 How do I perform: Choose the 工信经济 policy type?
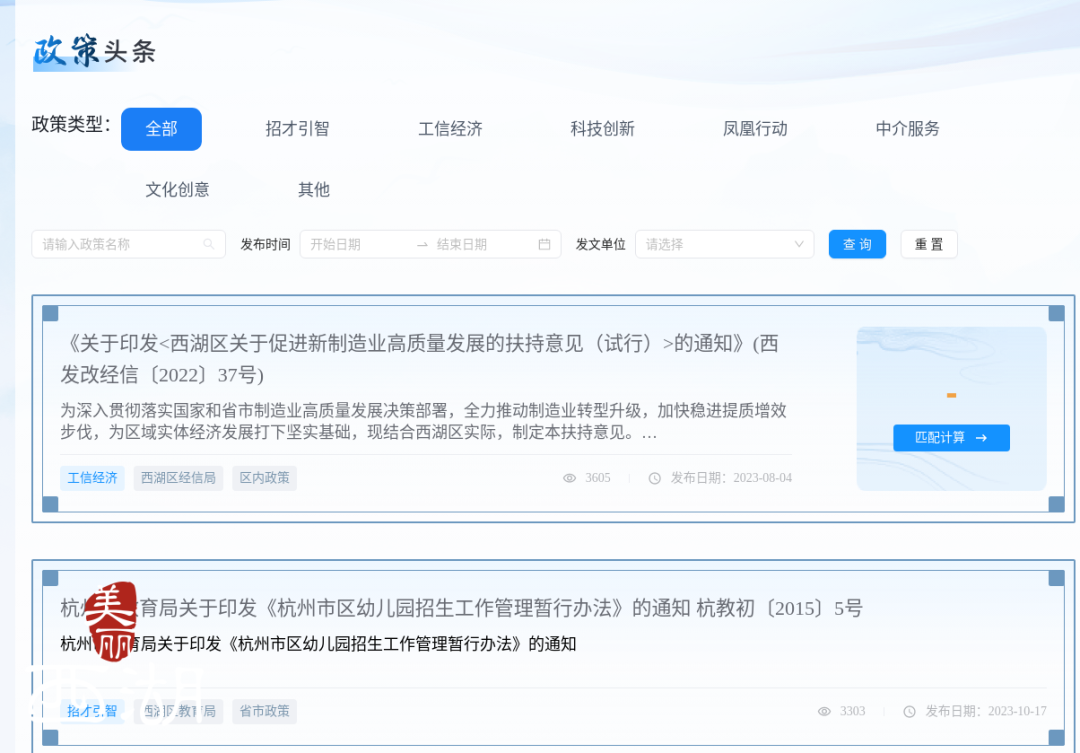click(x=450, y=129)
